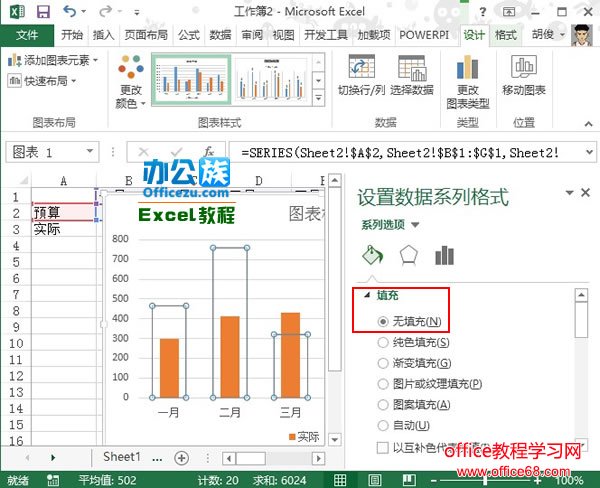Open Add Chart Element (添加图表元素) dropdown
Viewport: 600px width, 488px height.
coord(53,60)
